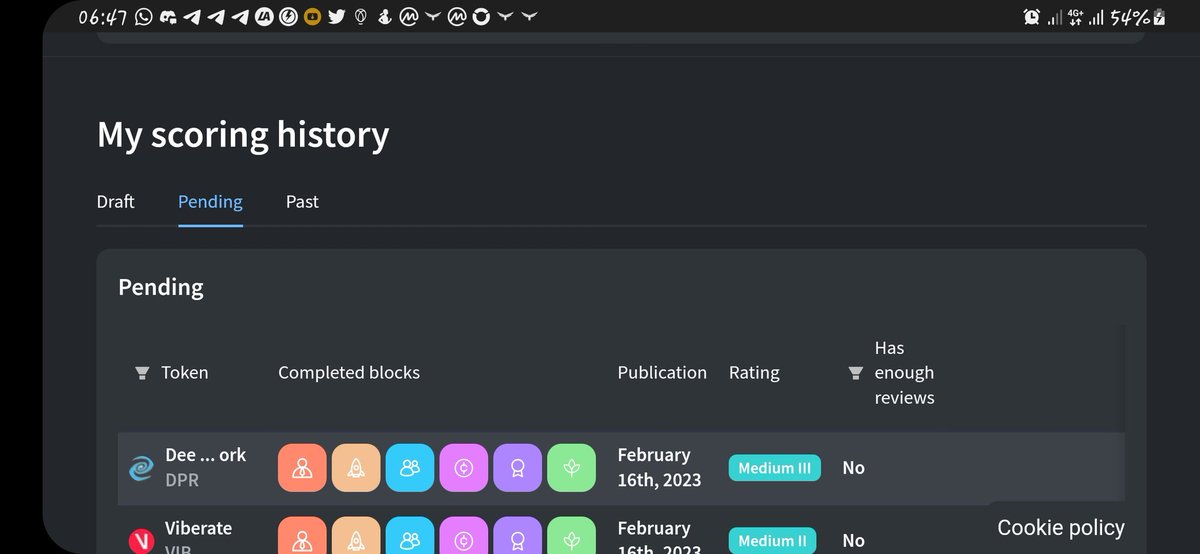
Task: Click the Token column header label
Action: [185, 373]
